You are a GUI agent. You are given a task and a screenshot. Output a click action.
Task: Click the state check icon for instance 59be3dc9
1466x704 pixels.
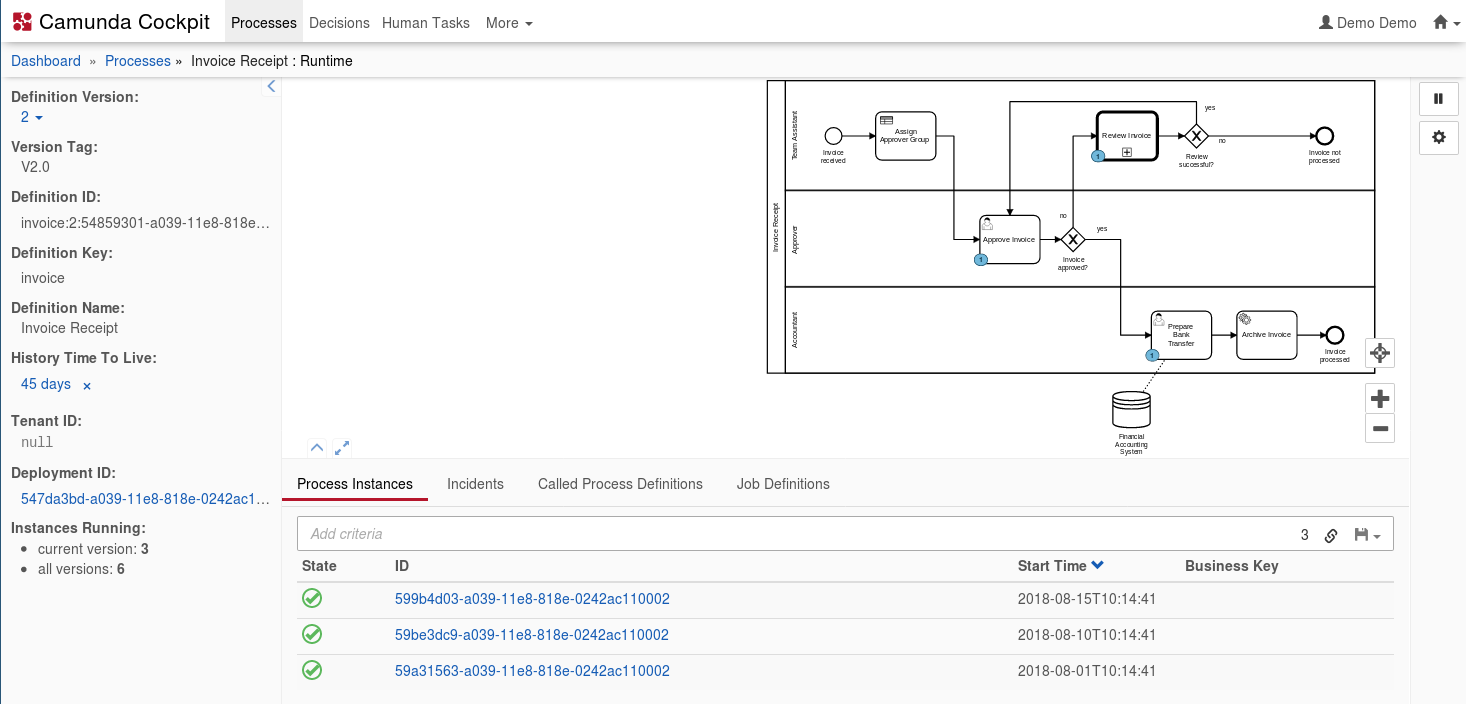[x=312, y=634]
